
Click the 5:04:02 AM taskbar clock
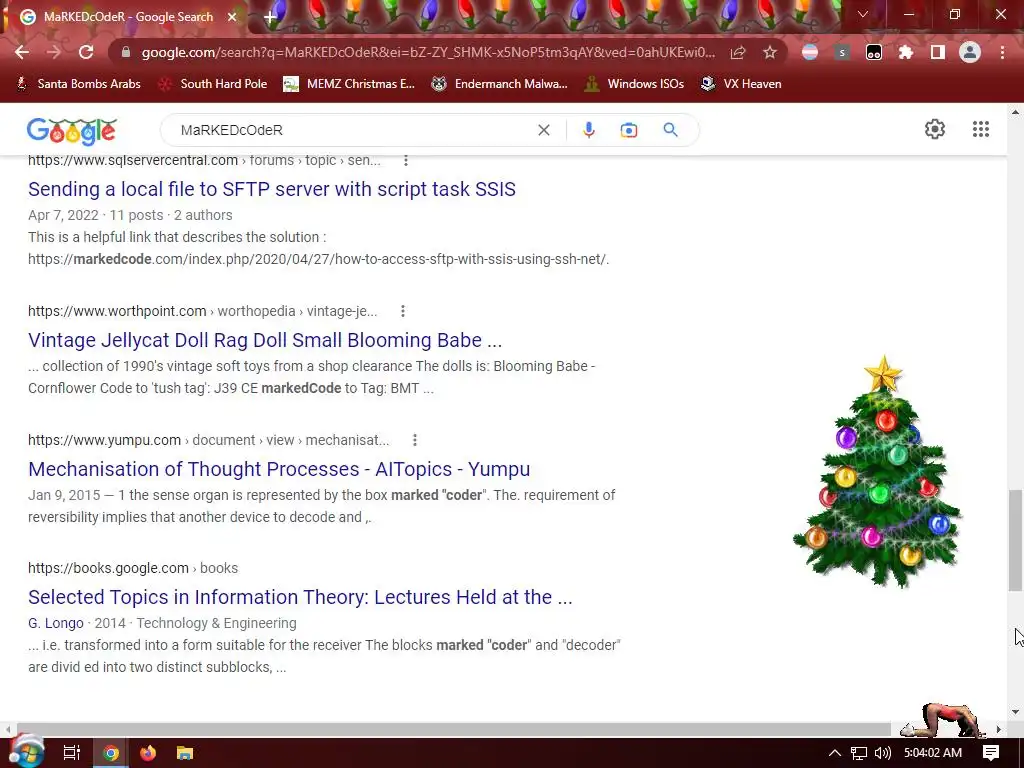click(933, 753)
